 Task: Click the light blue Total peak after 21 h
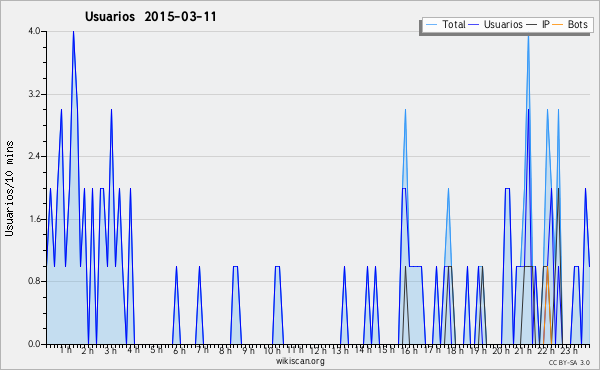(x=528, y=37)
